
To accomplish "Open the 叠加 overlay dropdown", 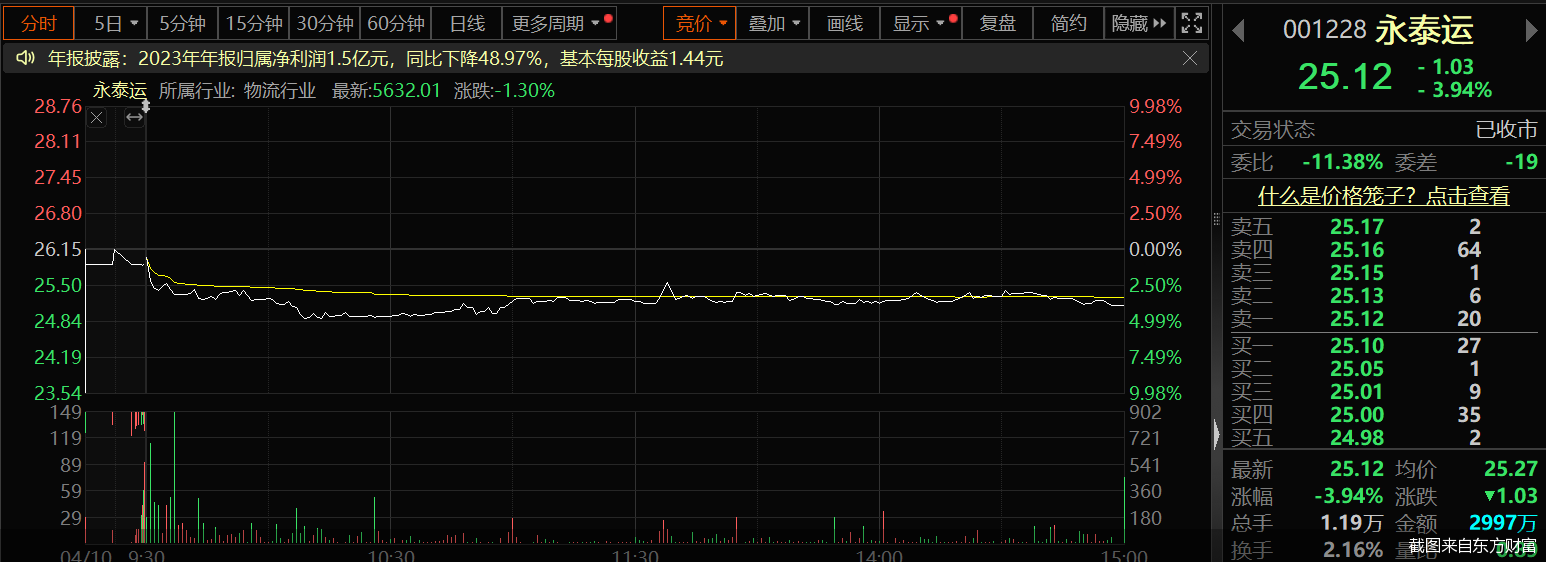I will pyautogui.click(x=773, y=23).
